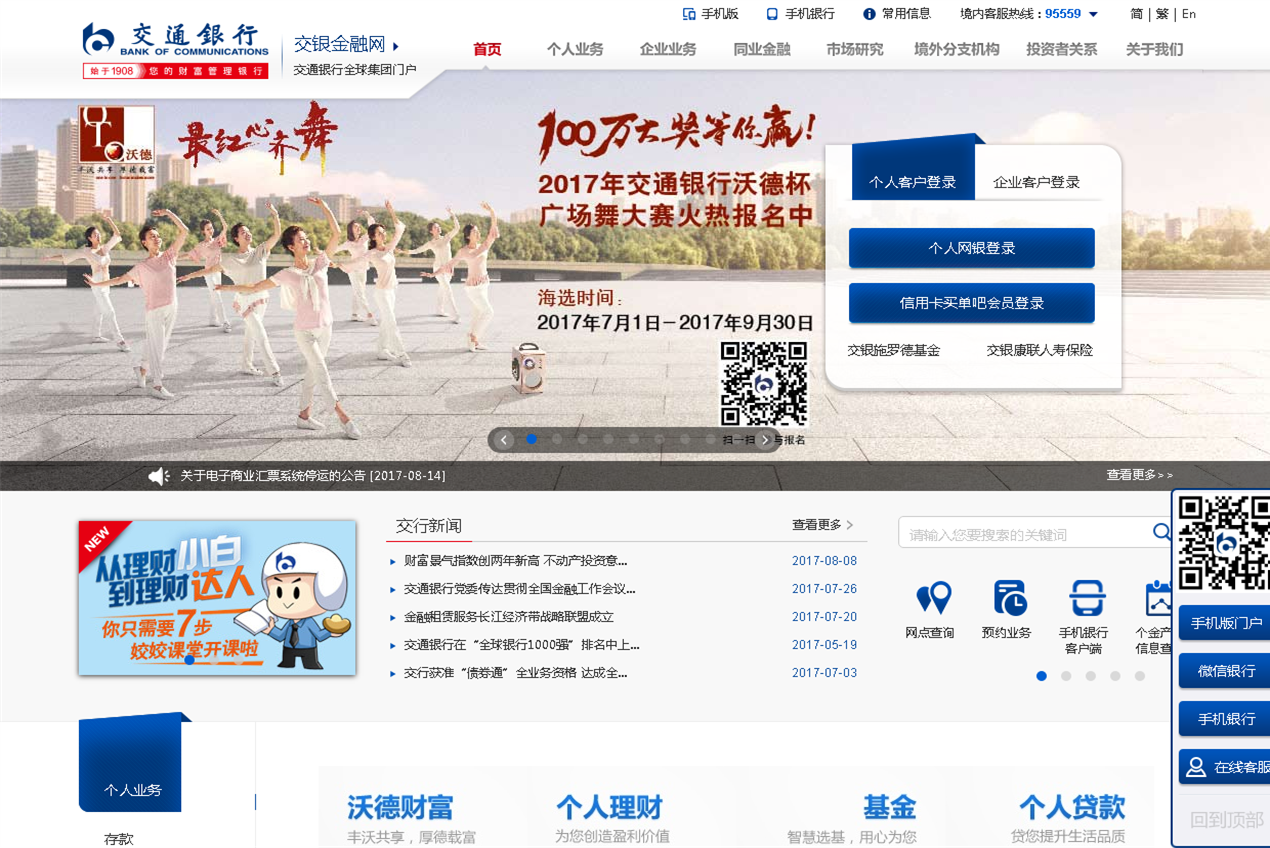Open the 市场研究 navigation menu
This screenshot has height=848, width=1270.
coord(855,49)
